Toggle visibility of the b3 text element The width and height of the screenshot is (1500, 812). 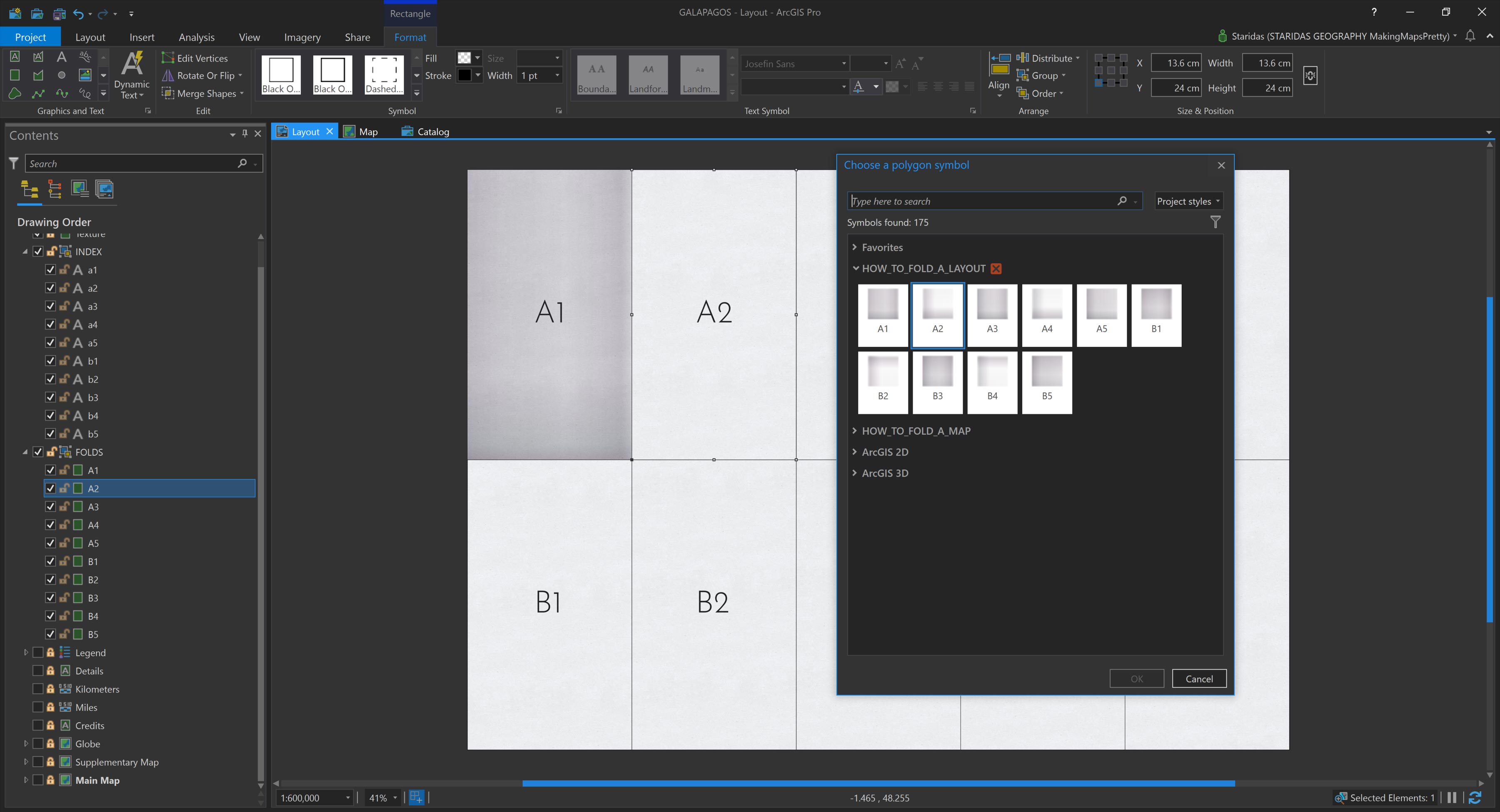coord(50,397)
